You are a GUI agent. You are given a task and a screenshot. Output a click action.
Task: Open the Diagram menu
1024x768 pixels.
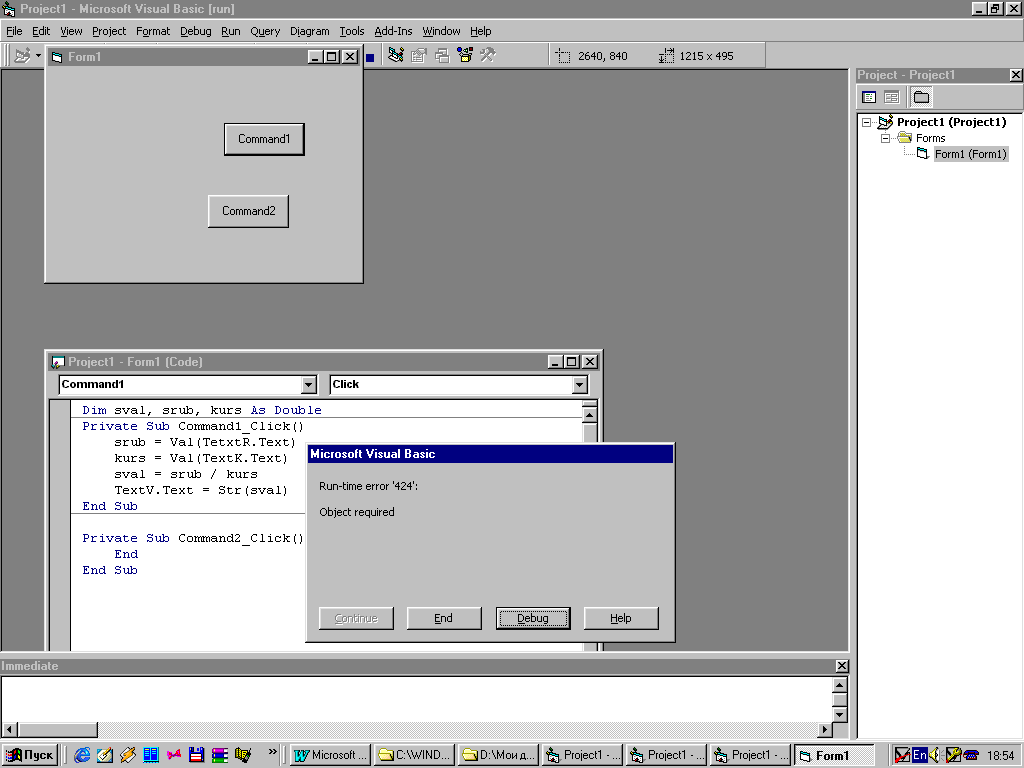pyautogui.click(x=310, y=31)
